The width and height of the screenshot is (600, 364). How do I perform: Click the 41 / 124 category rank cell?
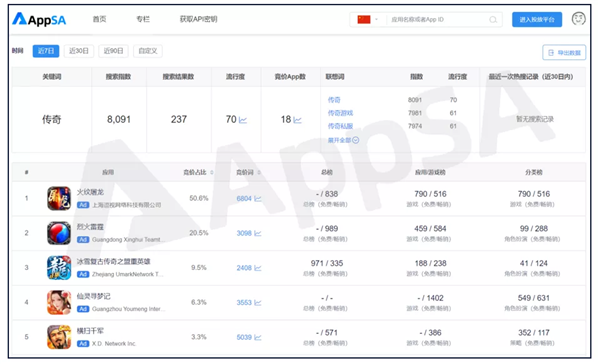point(533,263)
